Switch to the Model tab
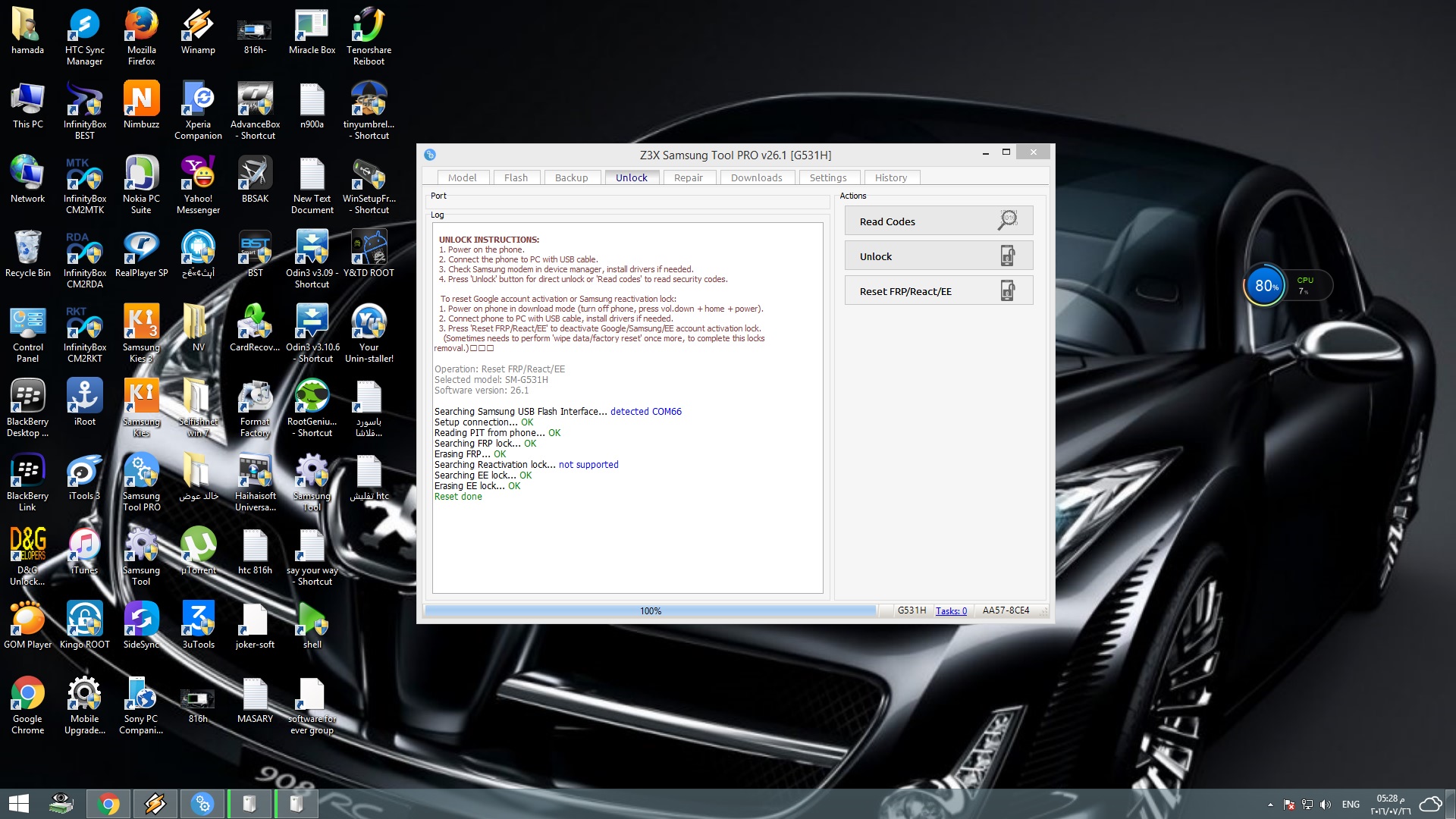 click(463, 177)
